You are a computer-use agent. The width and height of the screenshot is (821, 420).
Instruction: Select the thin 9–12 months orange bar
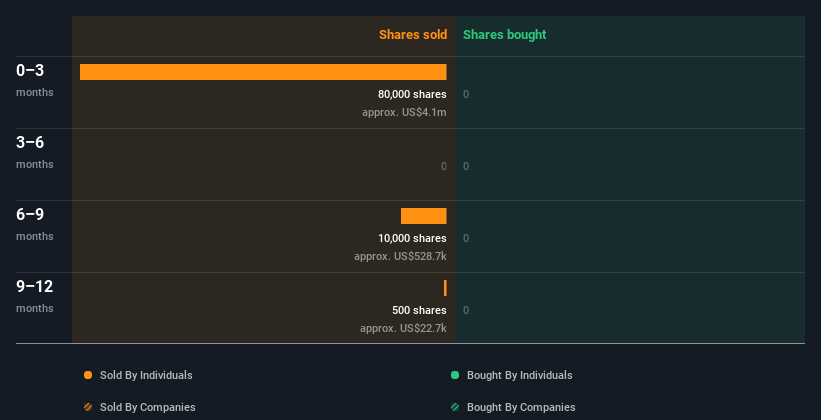click(x=445, y=288)
